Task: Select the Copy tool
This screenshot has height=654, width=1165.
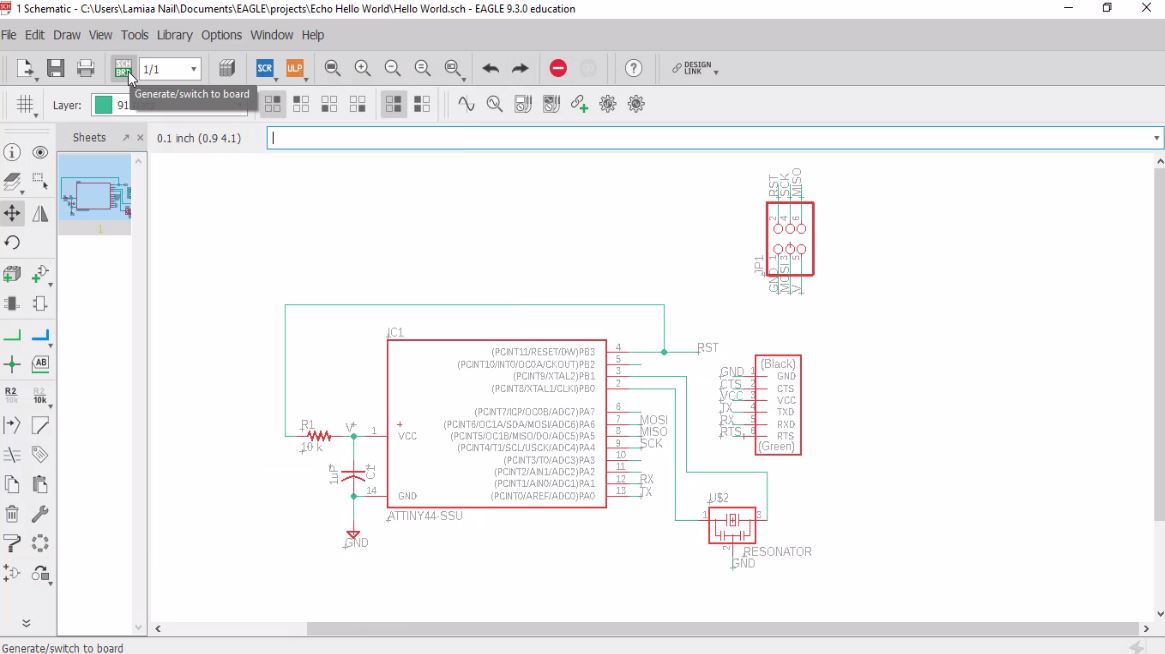Action: click(x=12, y=485)
